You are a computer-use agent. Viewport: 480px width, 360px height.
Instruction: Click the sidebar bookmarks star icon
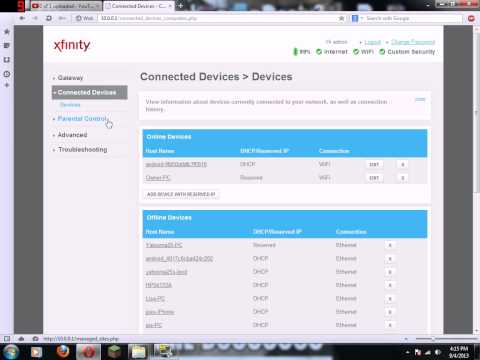pos(7,32)
